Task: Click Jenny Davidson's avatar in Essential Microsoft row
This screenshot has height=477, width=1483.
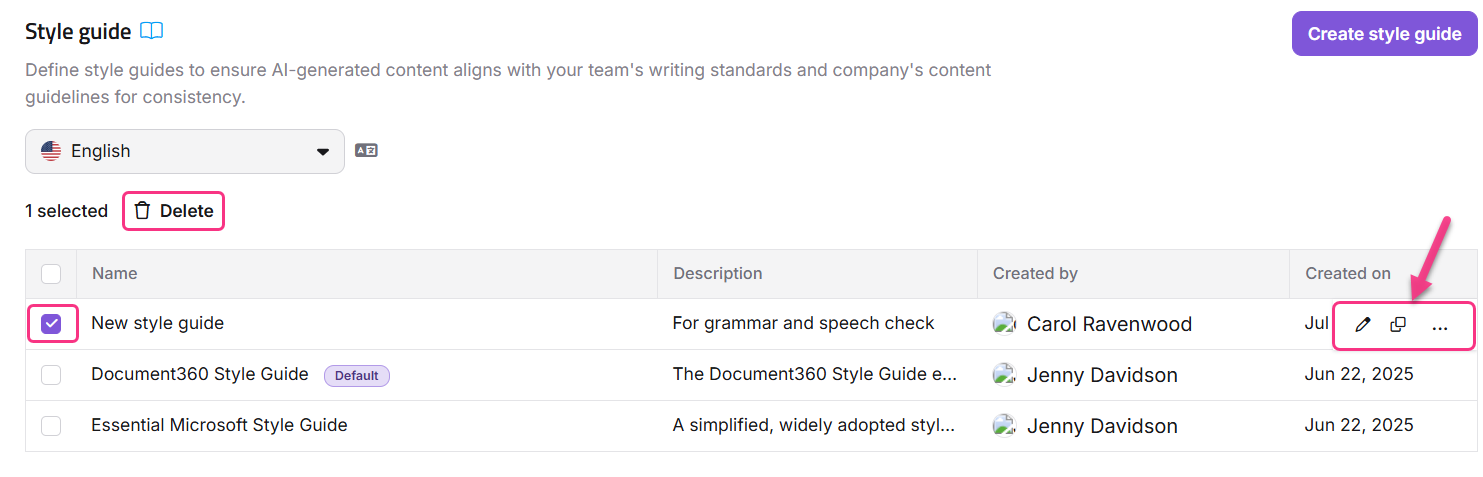Action: (x=1004, y=425)
